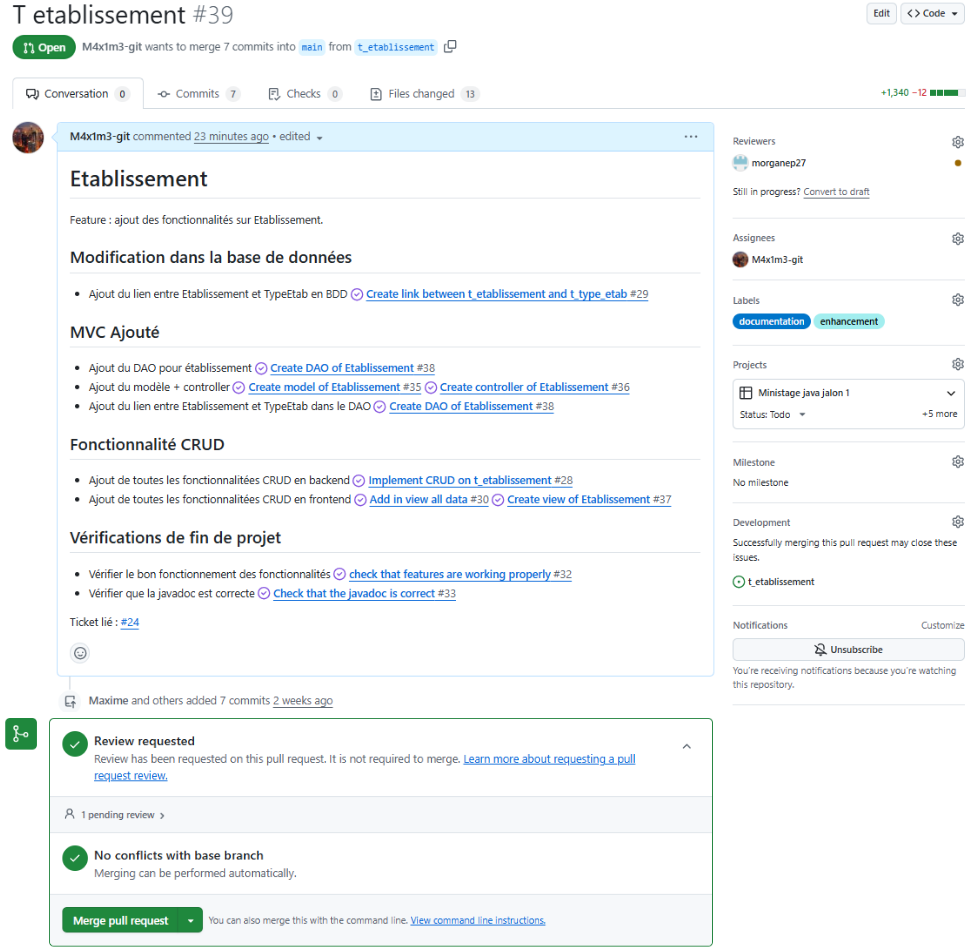
Task: Copy the branch name t_etablissement
Action: coord(450,45)
